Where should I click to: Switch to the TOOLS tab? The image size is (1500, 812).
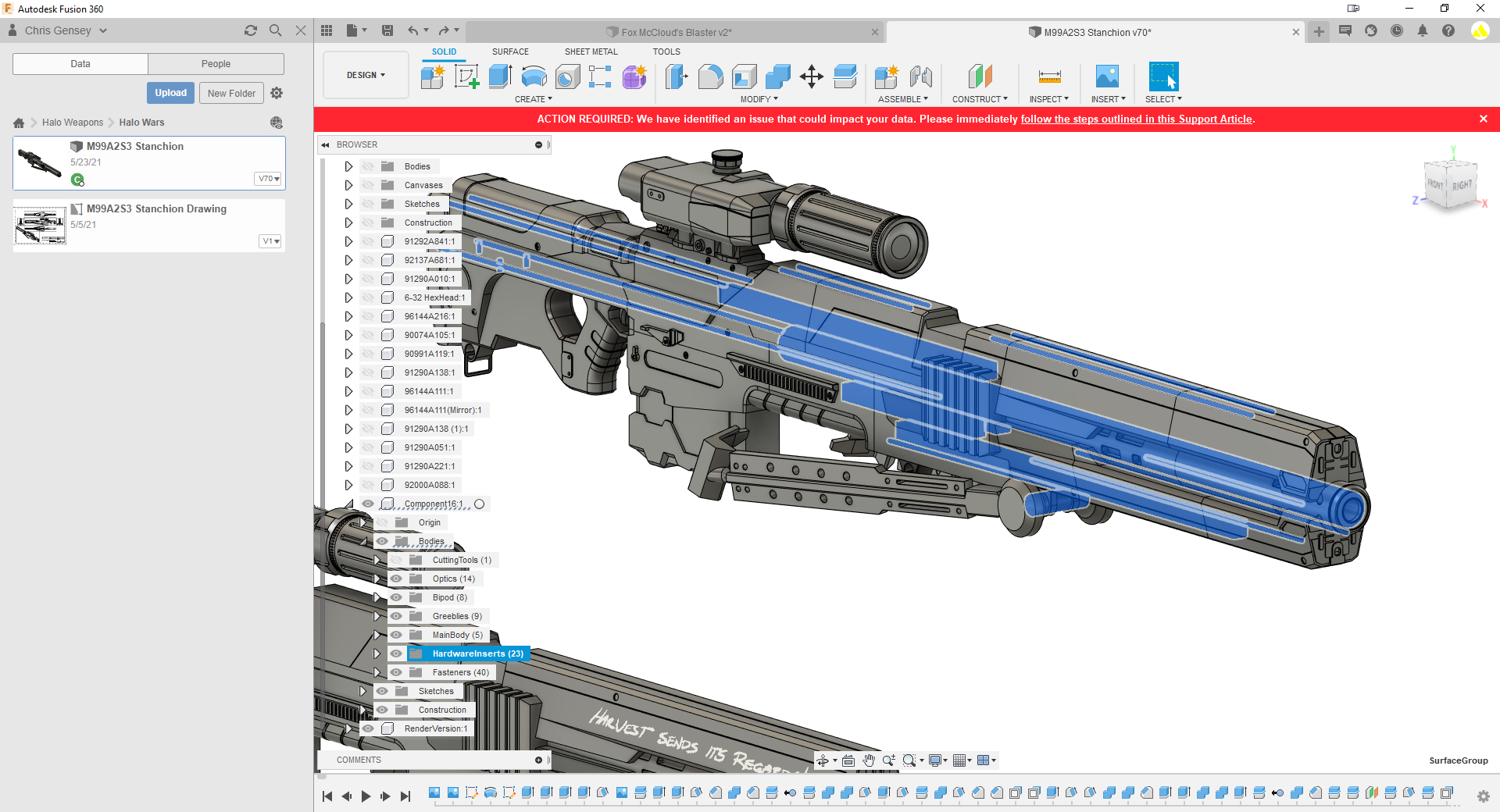click(x=666, y=52)
